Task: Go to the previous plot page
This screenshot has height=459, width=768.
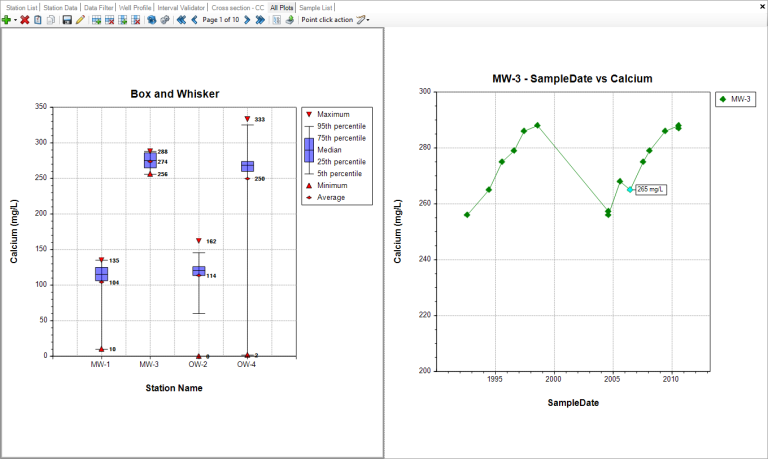Action: click(194, 19)
